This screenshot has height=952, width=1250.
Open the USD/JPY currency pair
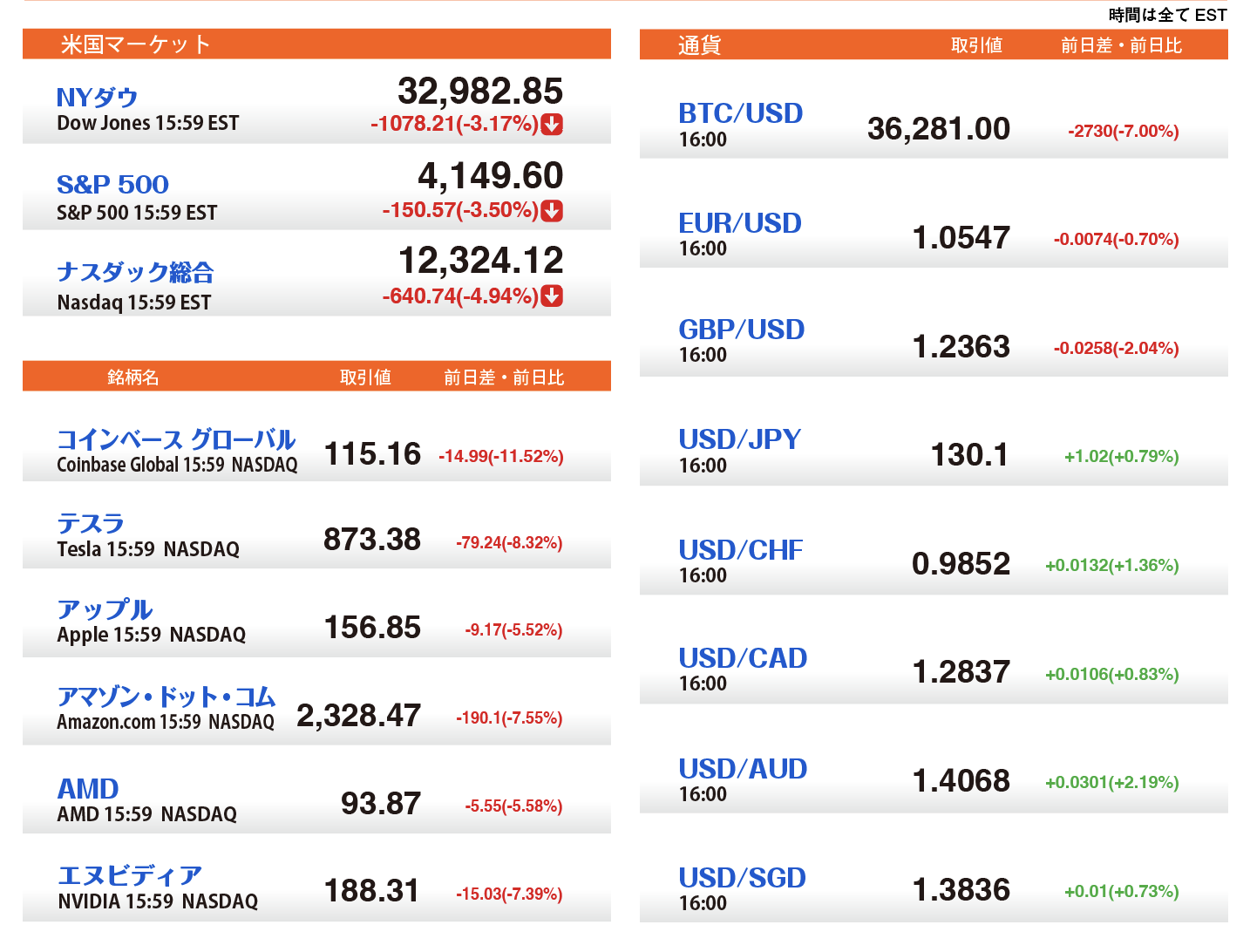click(739, 439)
